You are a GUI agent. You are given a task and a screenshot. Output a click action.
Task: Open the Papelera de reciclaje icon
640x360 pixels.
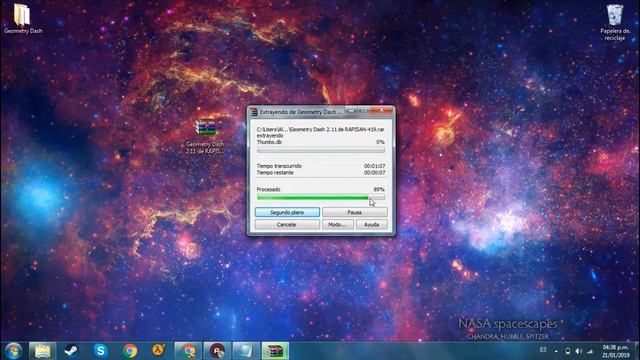tap(615, 22)
